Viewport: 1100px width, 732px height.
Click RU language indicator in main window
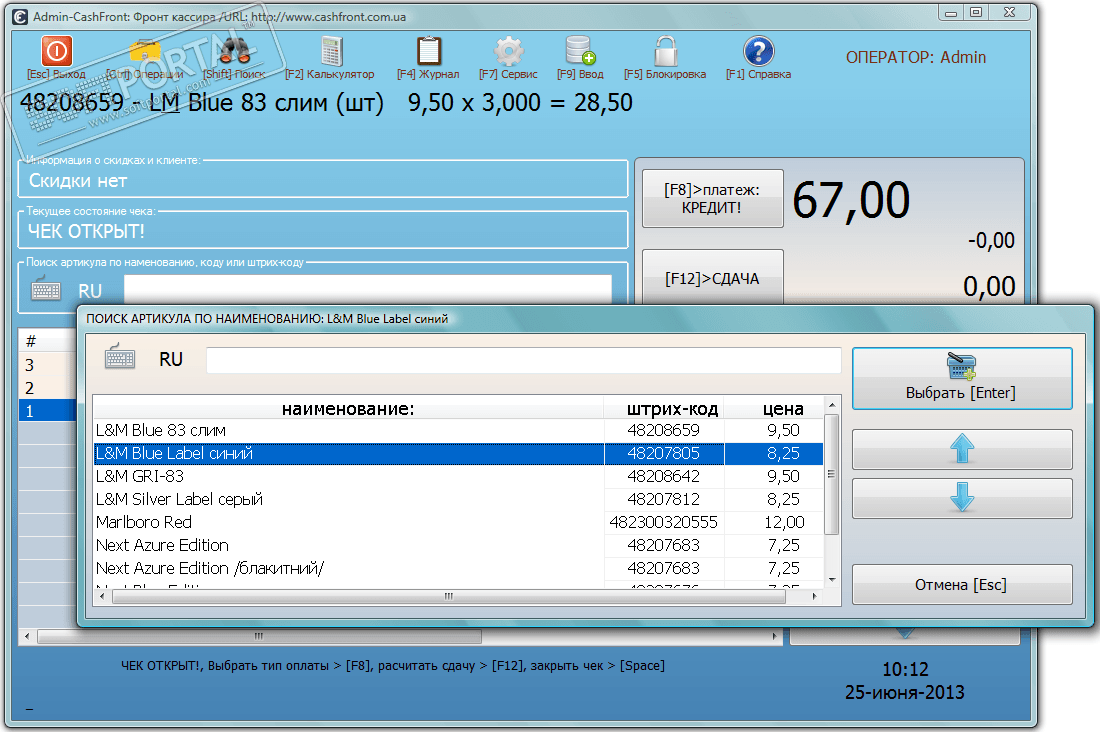(90, 291)
